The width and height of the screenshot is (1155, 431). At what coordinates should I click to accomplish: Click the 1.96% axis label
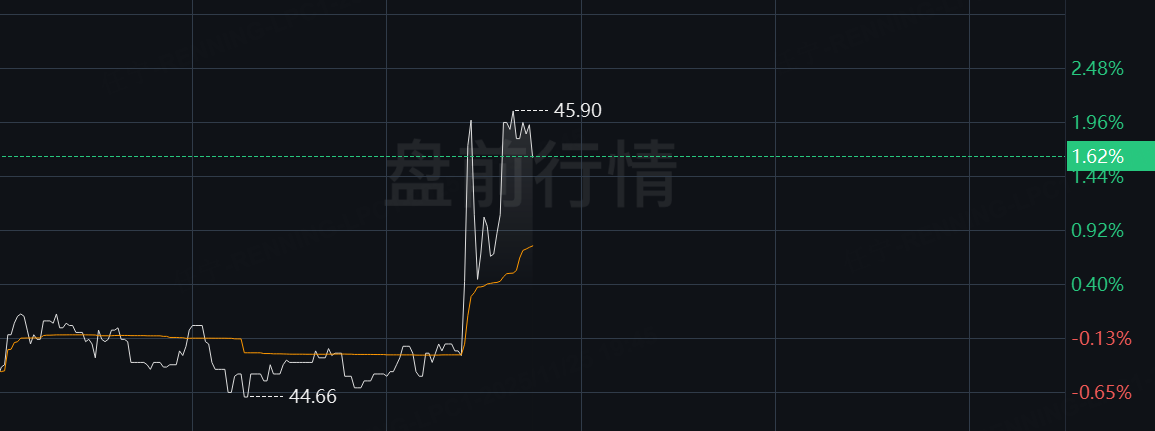click(1098, 122)
